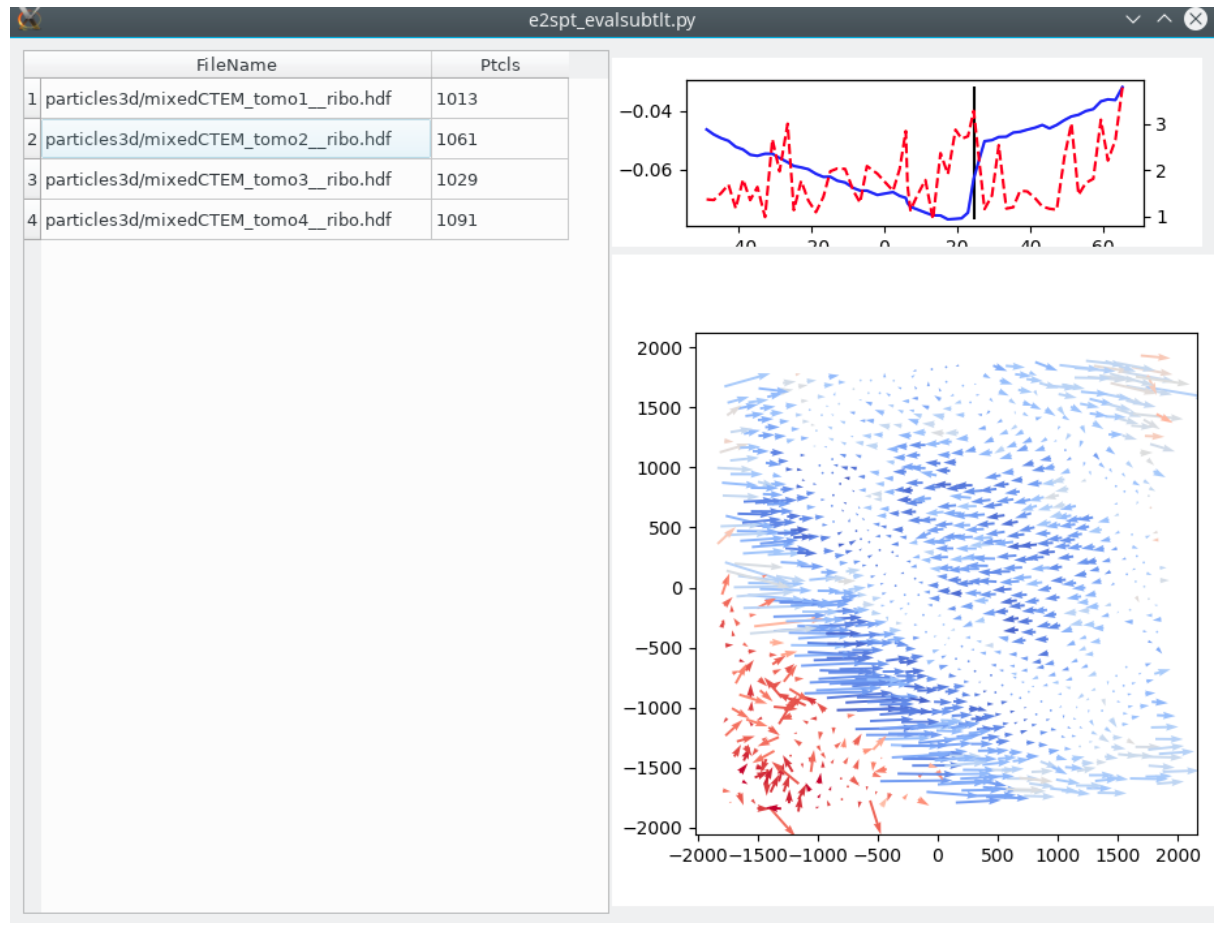Select the particle count cell 1091
The height and width of the screenshot is (934, 1230).
tap(500, 219)
